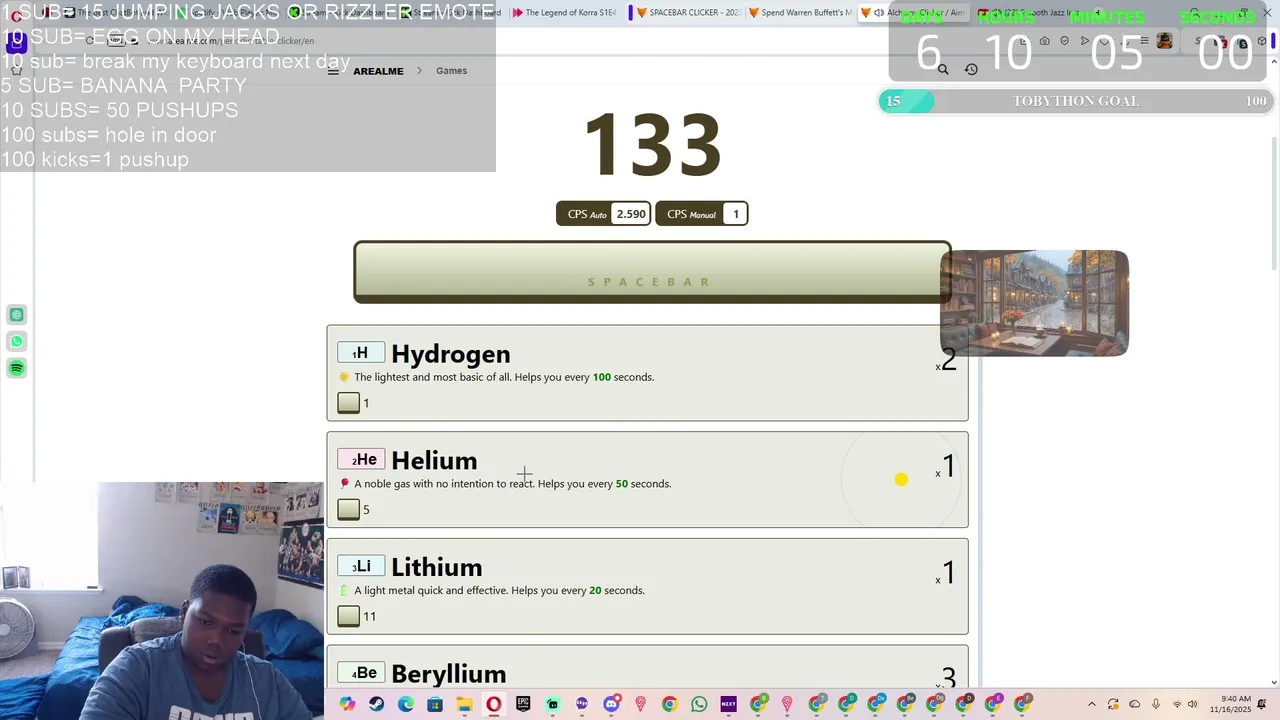Go to the AREALME home link
Viewport: 1280px width, 720px height.
(378, 71)
